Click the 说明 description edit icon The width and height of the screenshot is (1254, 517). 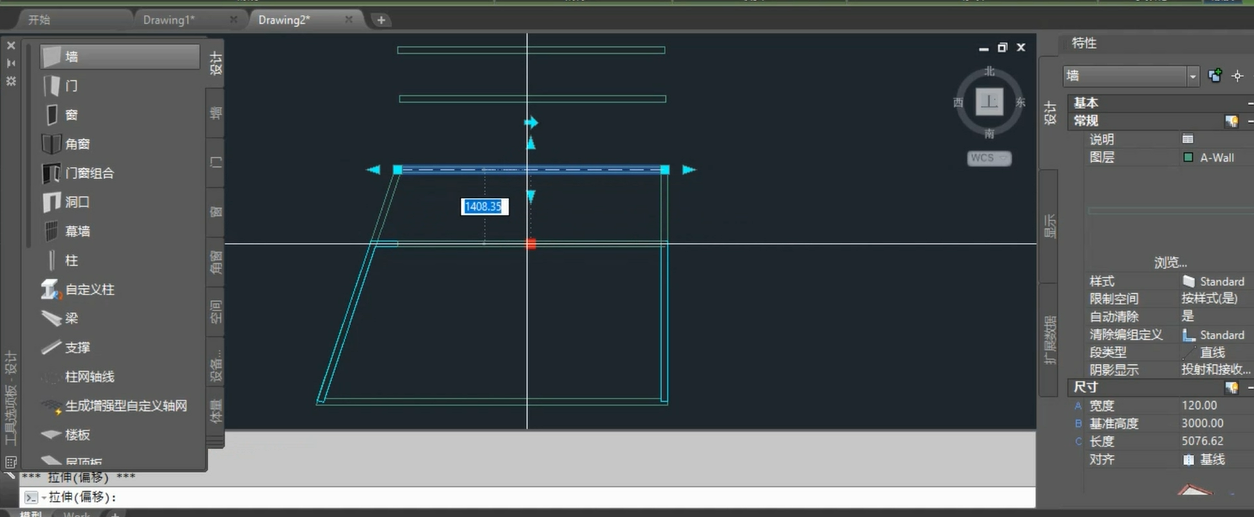click(1188, 139)
